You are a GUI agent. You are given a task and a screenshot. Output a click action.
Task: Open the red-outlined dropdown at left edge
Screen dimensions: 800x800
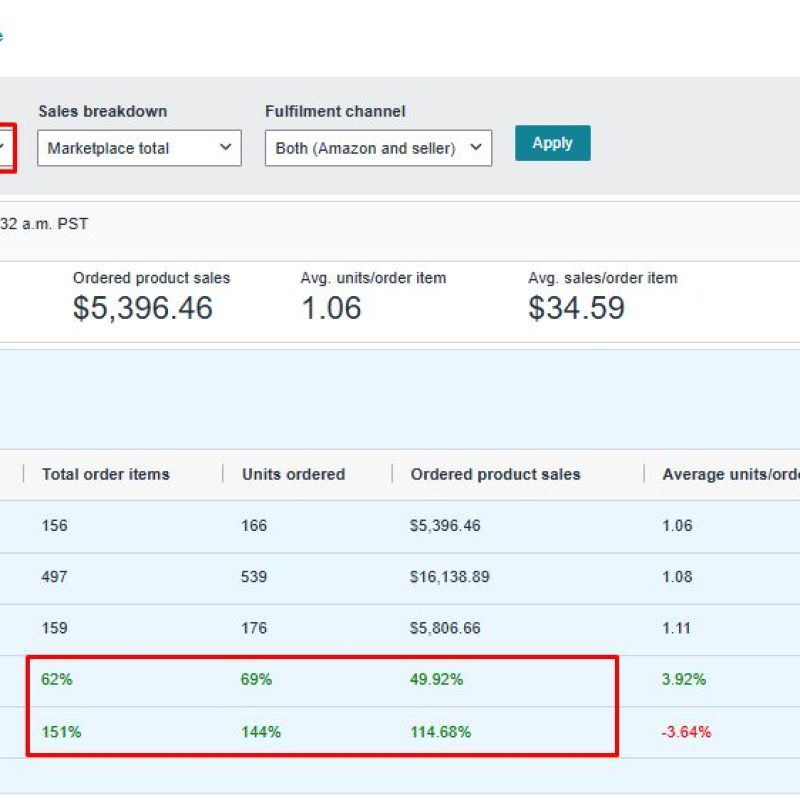(6, 148)
